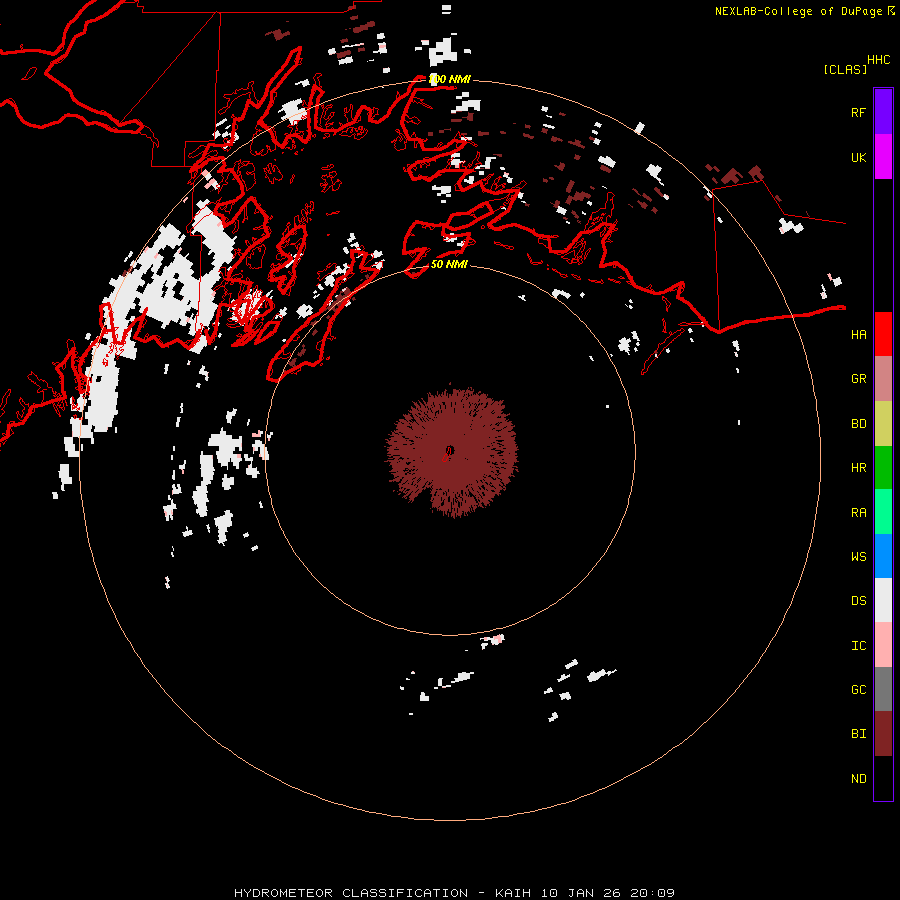900x900 pixels.
Task: Click the BI legend label
Action: [x=858, y=734]
